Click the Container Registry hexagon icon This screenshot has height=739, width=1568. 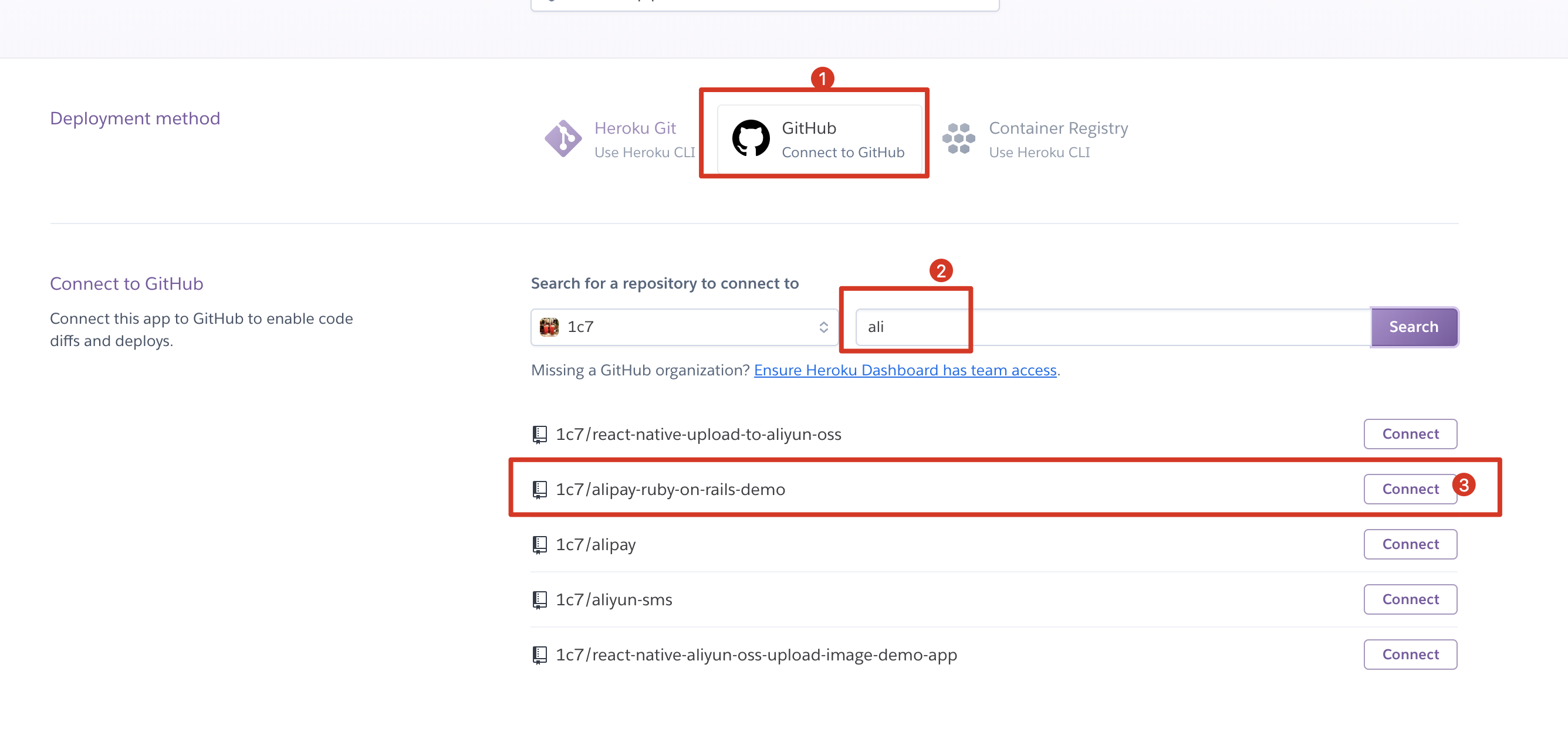click(958, 138)
